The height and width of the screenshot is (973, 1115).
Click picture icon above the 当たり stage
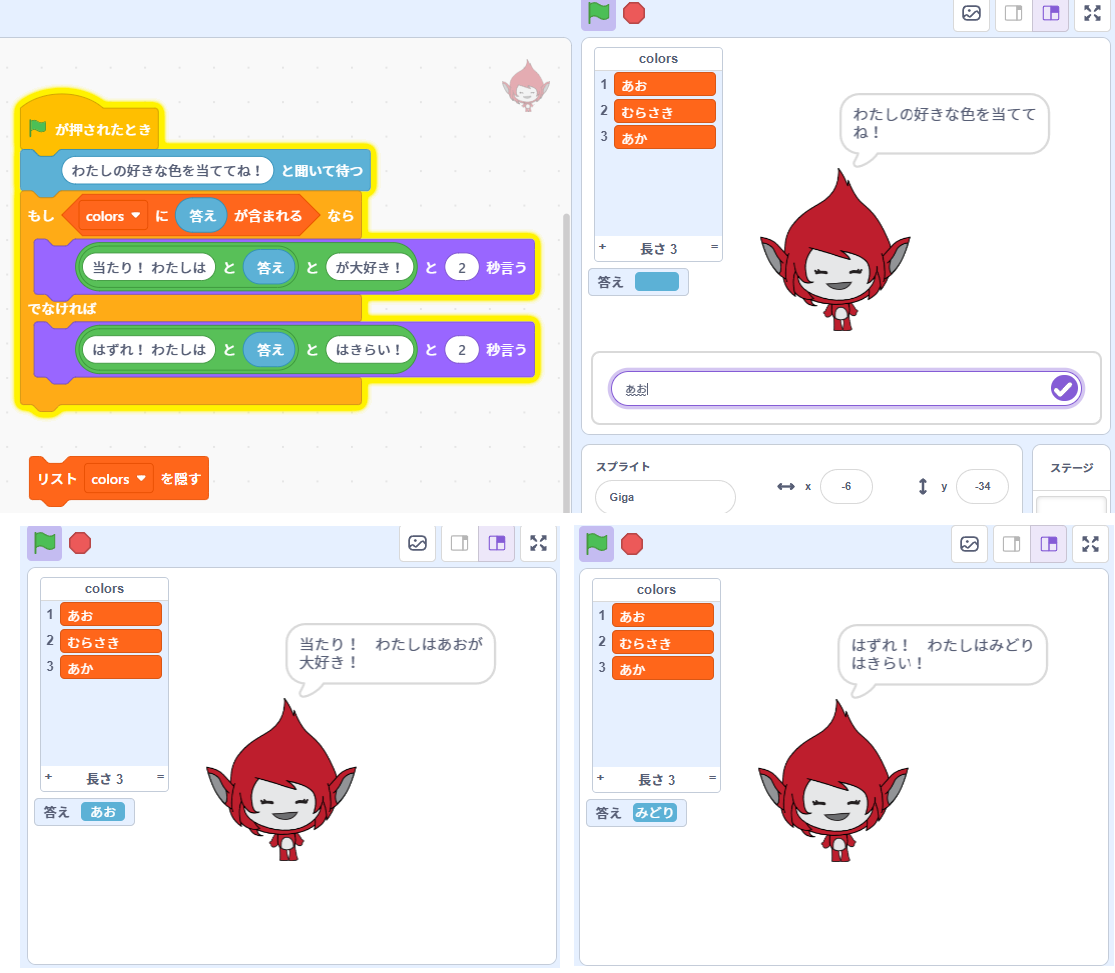[x=417, y=543]
